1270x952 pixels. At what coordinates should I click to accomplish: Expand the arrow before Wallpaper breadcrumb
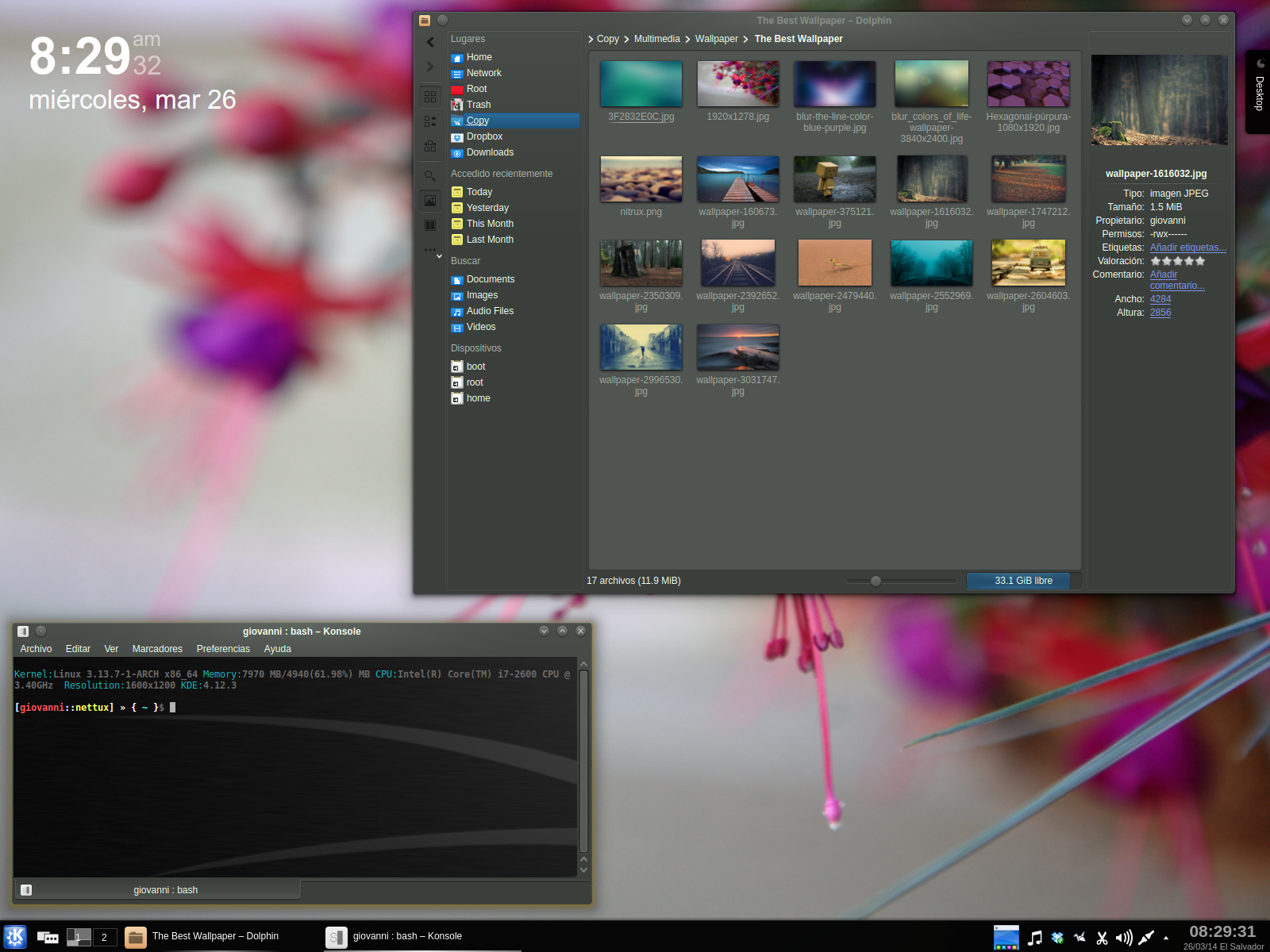[x=687, y=39]
